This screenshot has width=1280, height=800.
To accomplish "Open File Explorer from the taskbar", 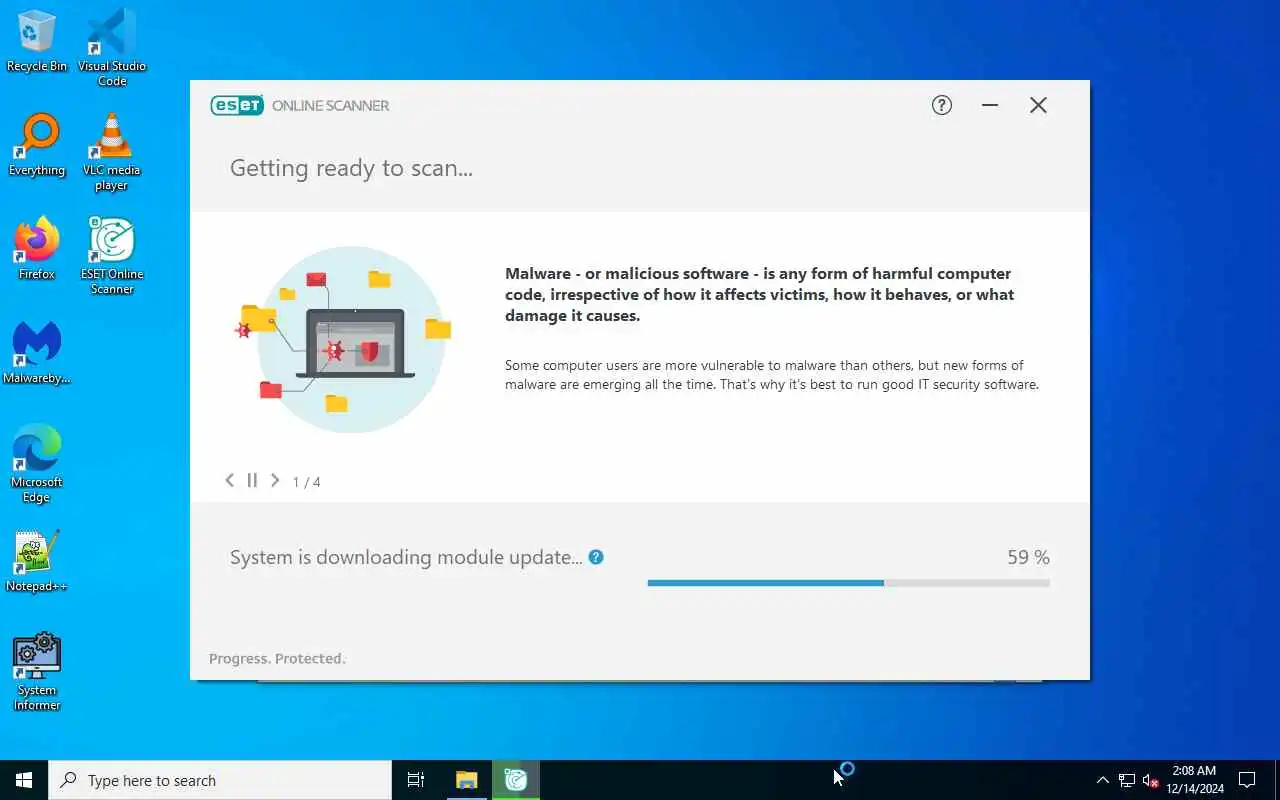I will (467, 780).
